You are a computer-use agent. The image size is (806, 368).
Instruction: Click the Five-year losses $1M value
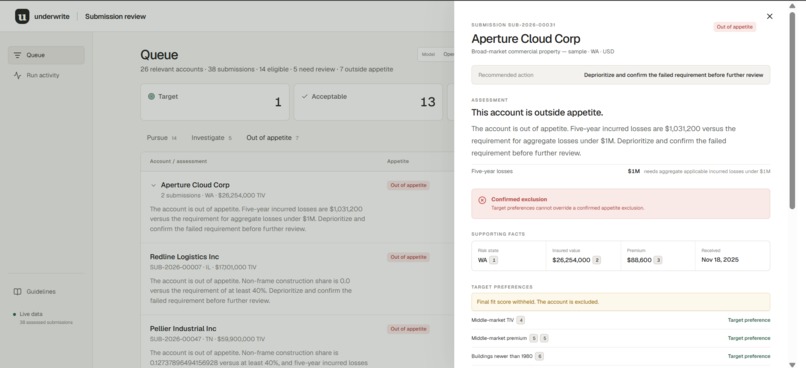633,171
